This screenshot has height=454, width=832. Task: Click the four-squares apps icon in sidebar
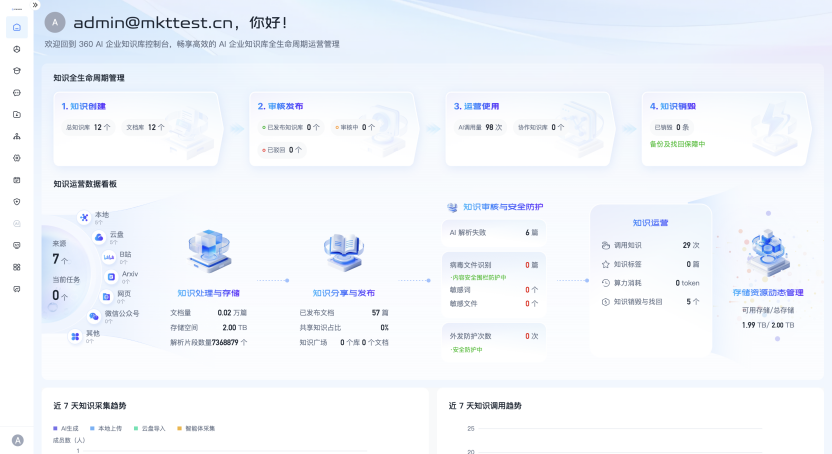pos(17,267)
